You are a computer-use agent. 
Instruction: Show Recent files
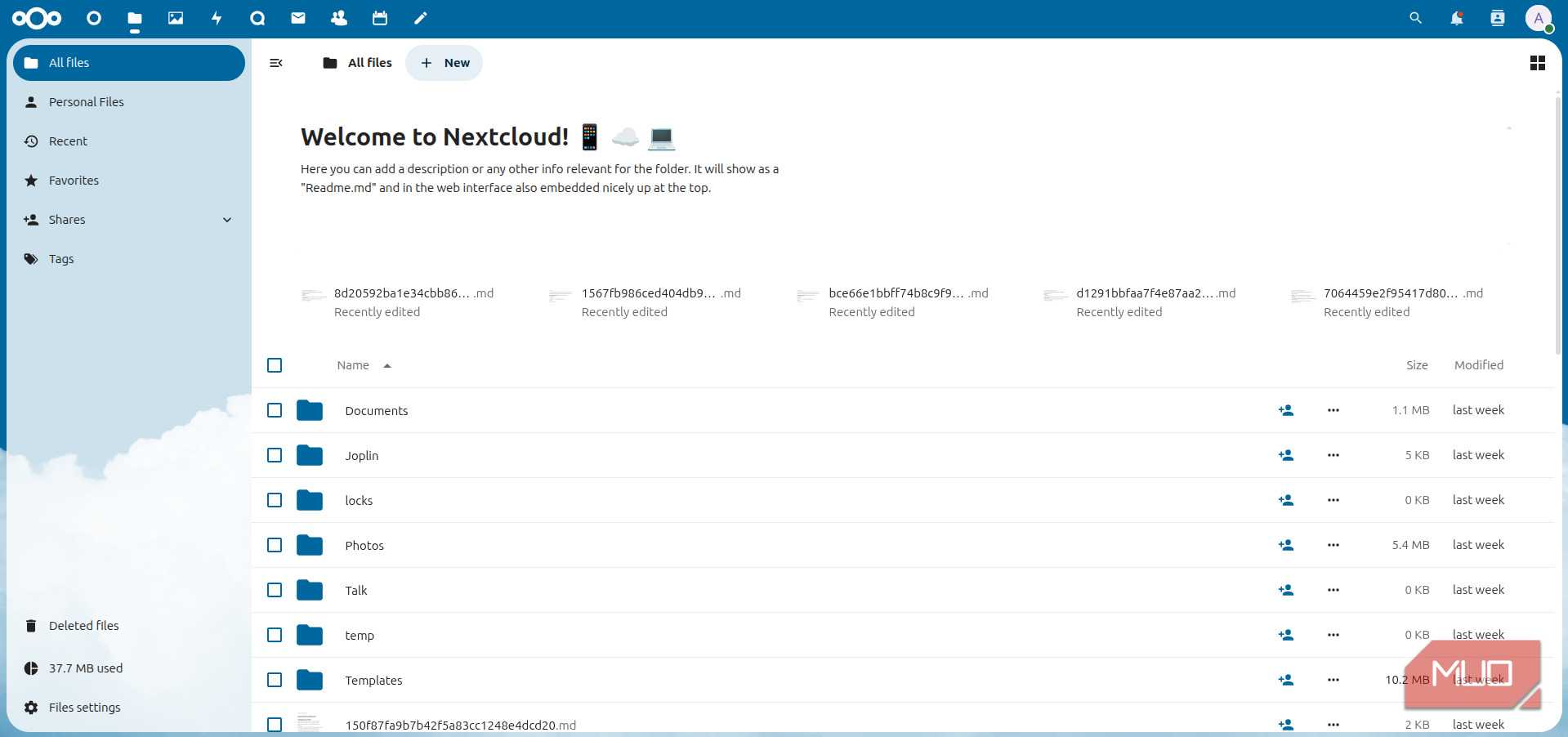[x=129, y=141]
